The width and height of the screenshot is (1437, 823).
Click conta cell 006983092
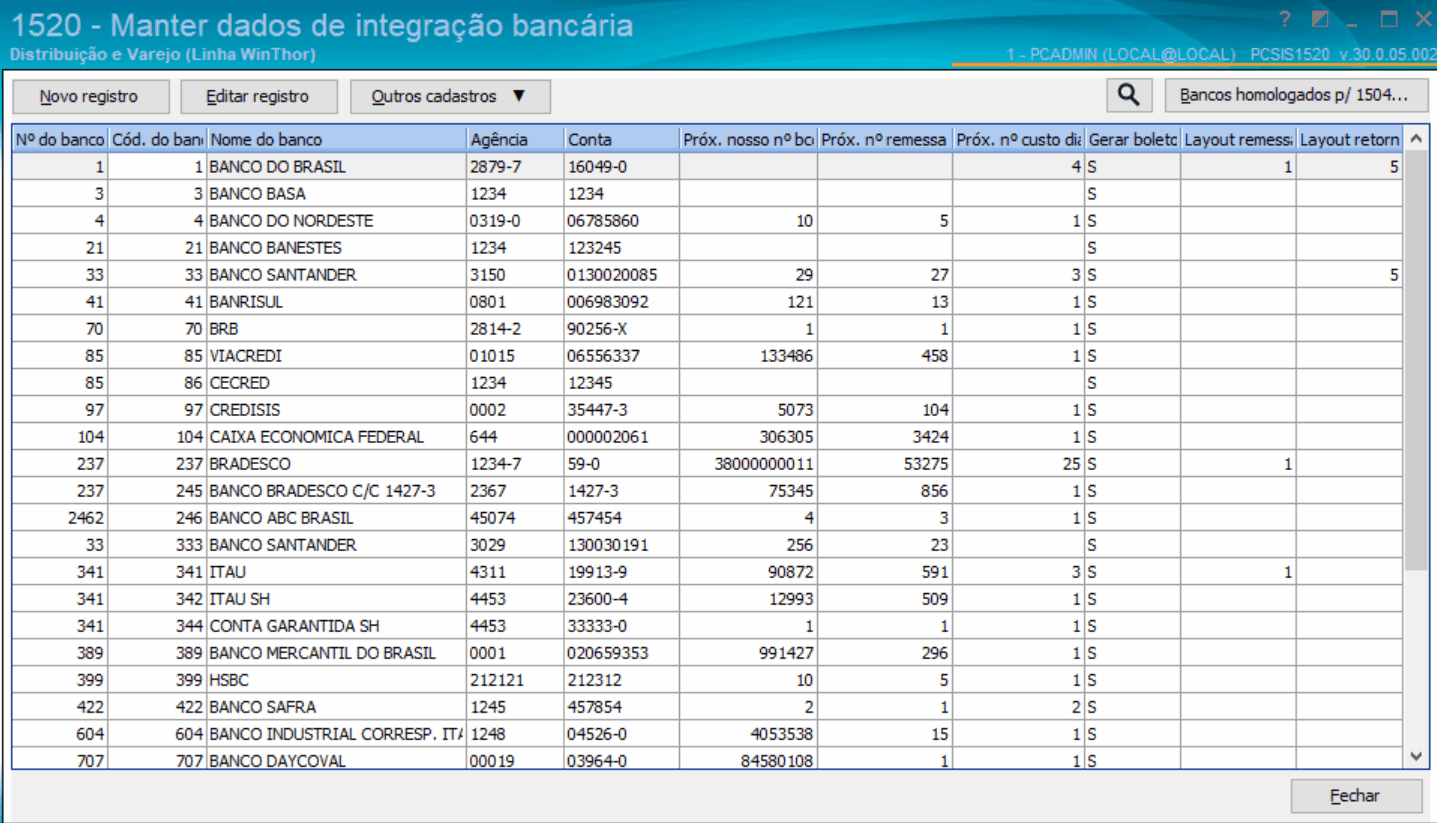[621, 302]
